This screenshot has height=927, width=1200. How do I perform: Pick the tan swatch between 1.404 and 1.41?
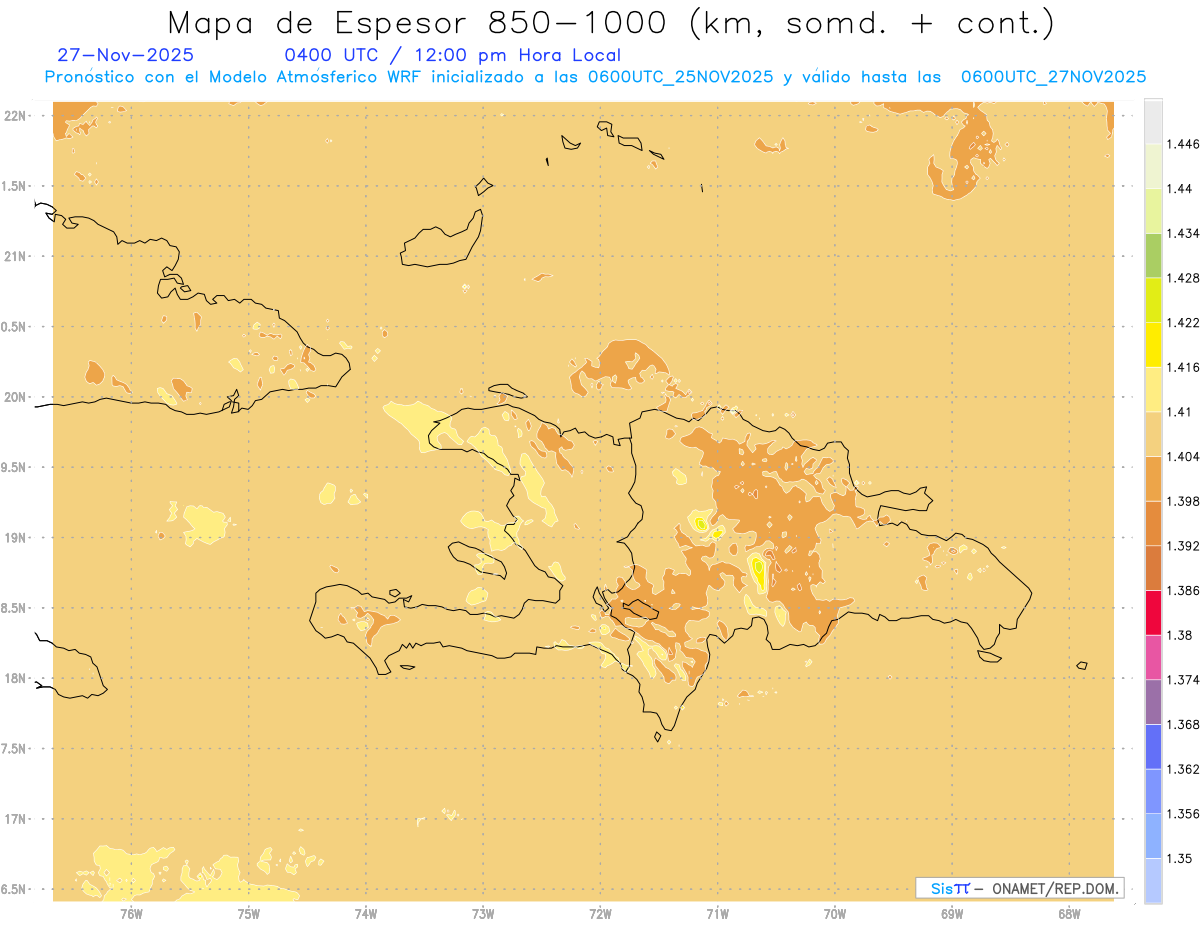(x=1153, y=434)
